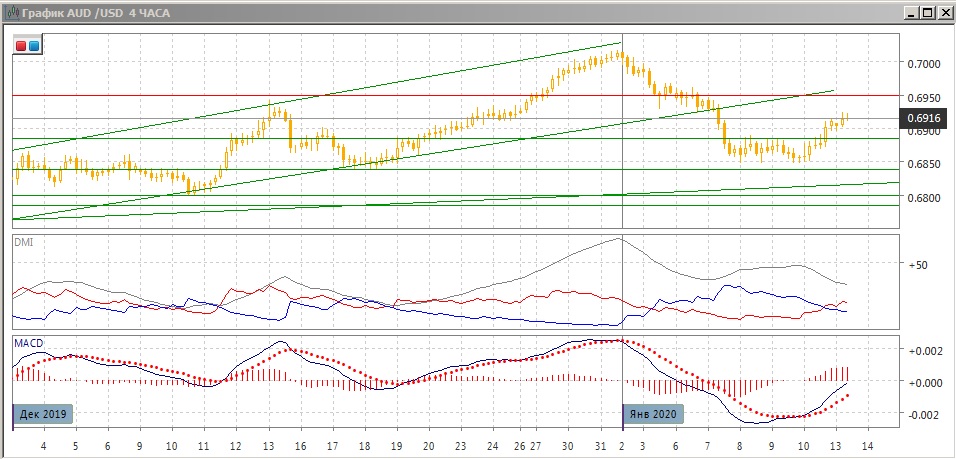Click the 0.7000 price axis label
This screenshot has height=459, width=956.
pyautogui.click(x=925, y=63)
